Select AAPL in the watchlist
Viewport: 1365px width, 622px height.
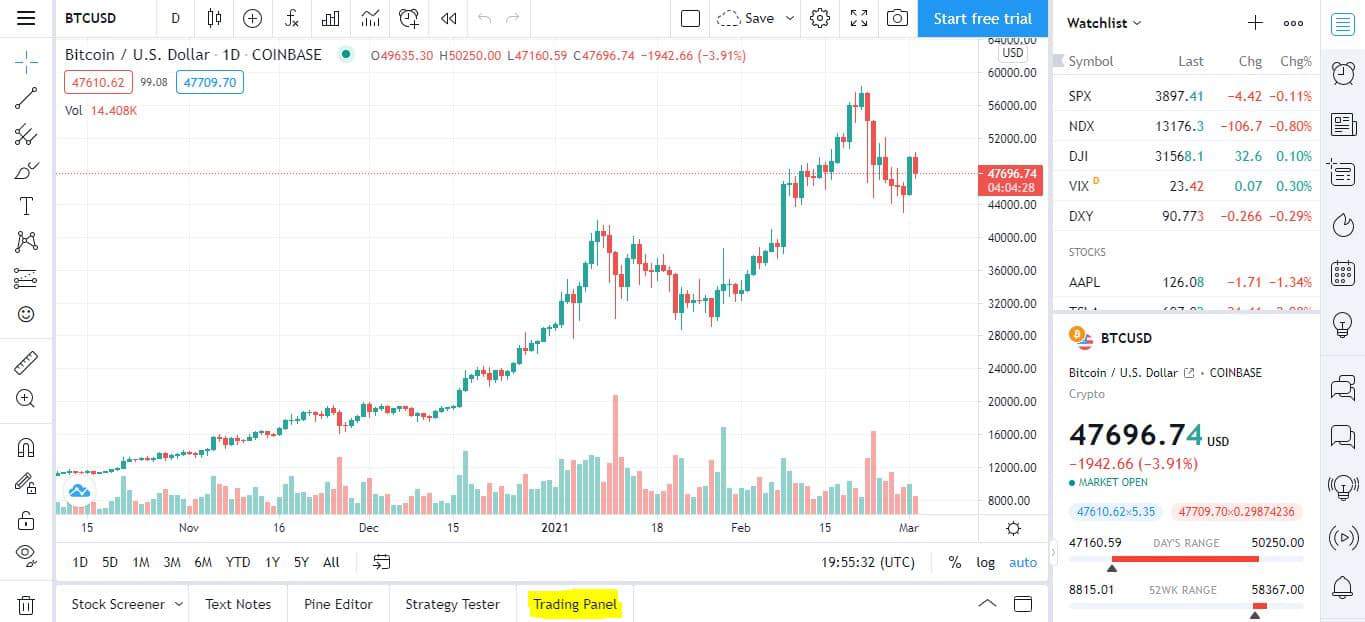(x=1186, y=282)
